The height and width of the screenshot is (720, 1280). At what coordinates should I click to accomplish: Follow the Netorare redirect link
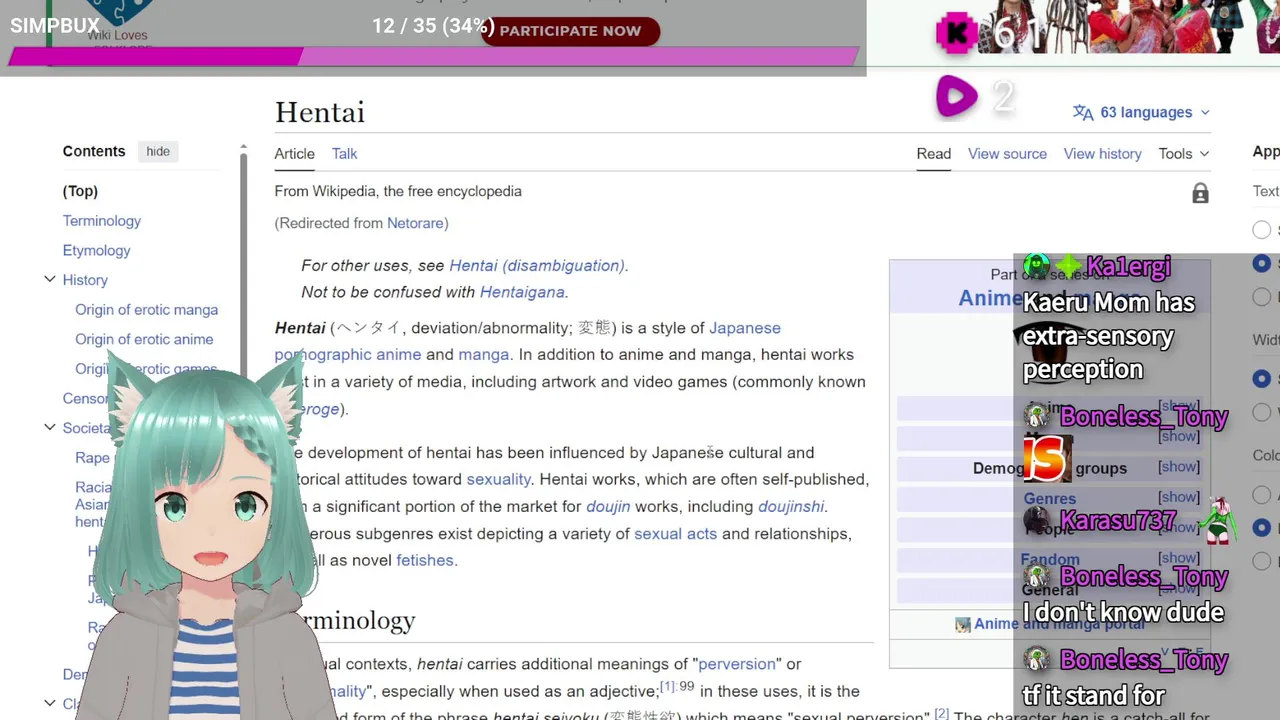(x=415, y=223)
